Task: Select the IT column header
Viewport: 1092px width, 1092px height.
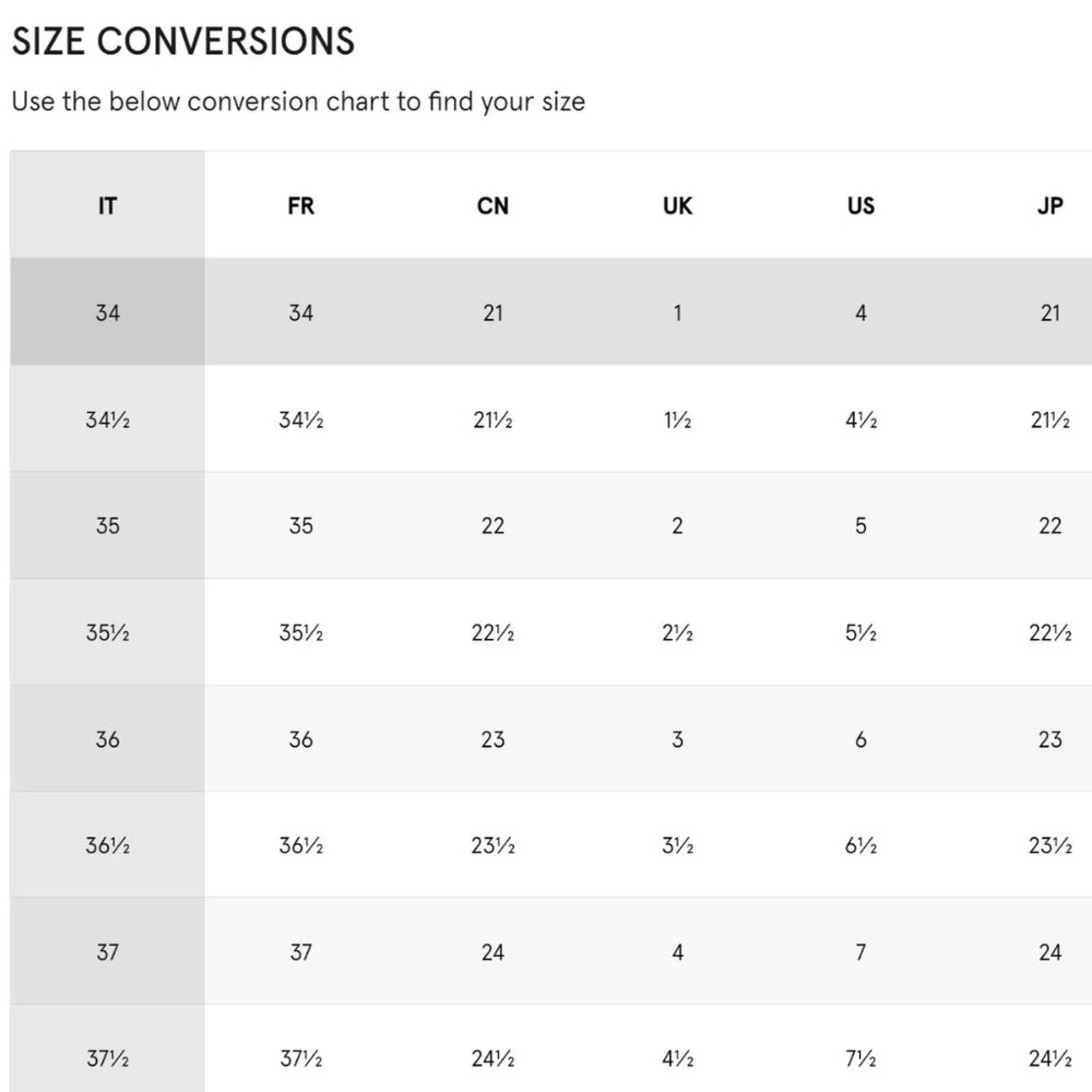Action: (107, 205)
